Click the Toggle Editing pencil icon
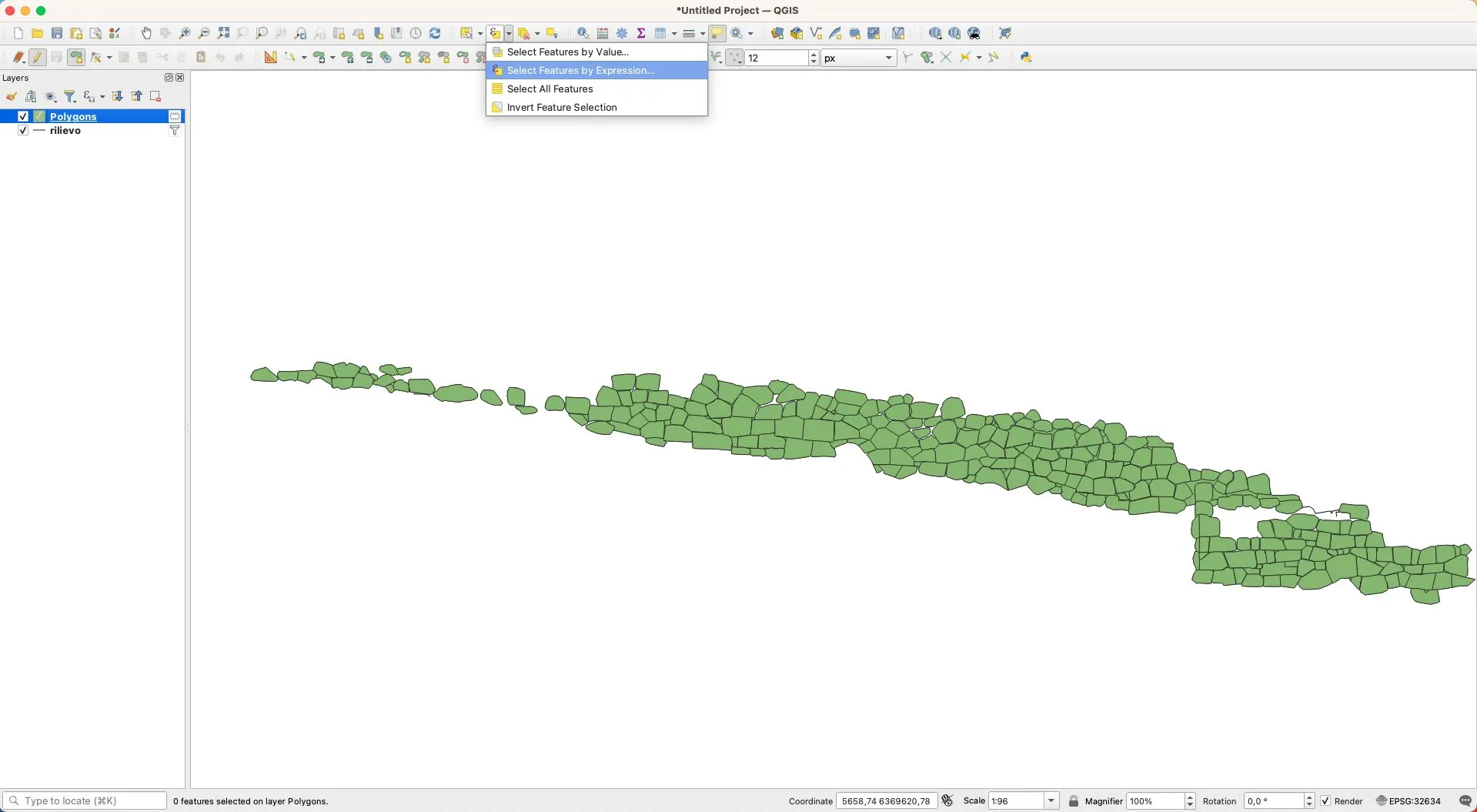 pos(38,58)
